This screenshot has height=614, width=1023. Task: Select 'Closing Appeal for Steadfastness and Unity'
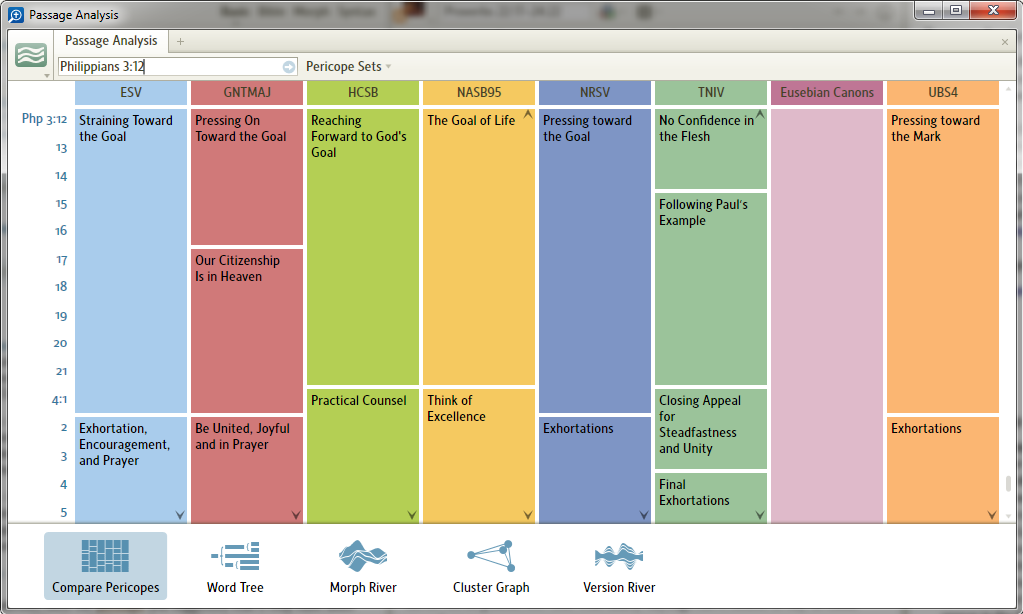click(711, 429)
